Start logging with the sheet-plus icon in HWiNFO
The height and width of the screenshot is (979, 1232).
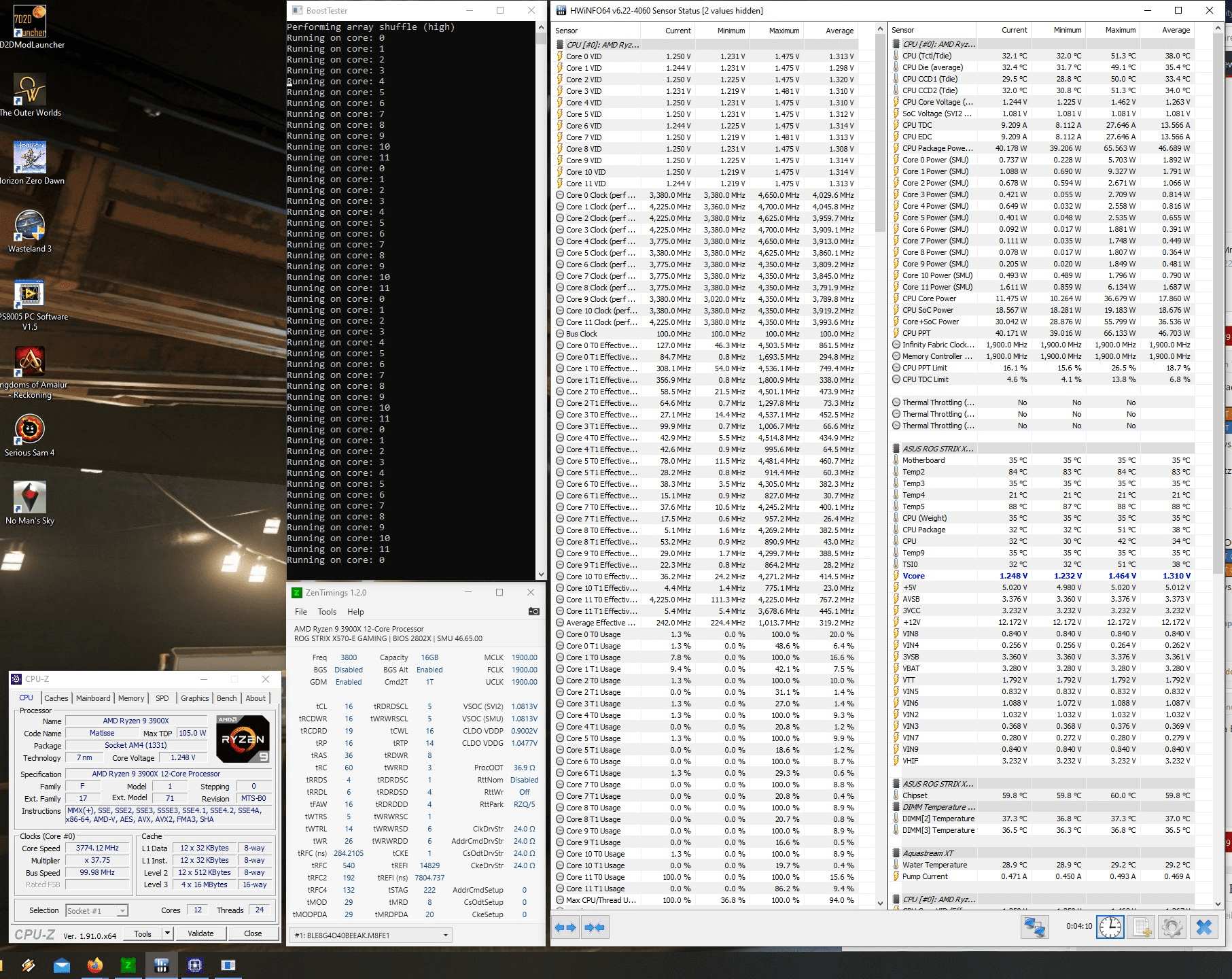1142,927
